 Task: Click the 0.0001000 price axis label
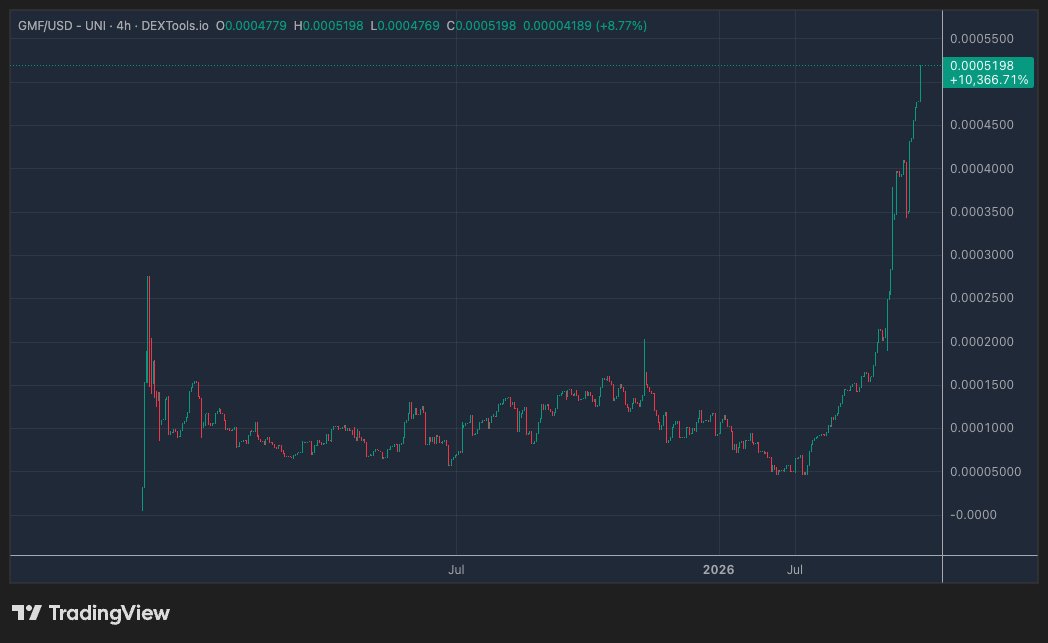click(982, 428)
